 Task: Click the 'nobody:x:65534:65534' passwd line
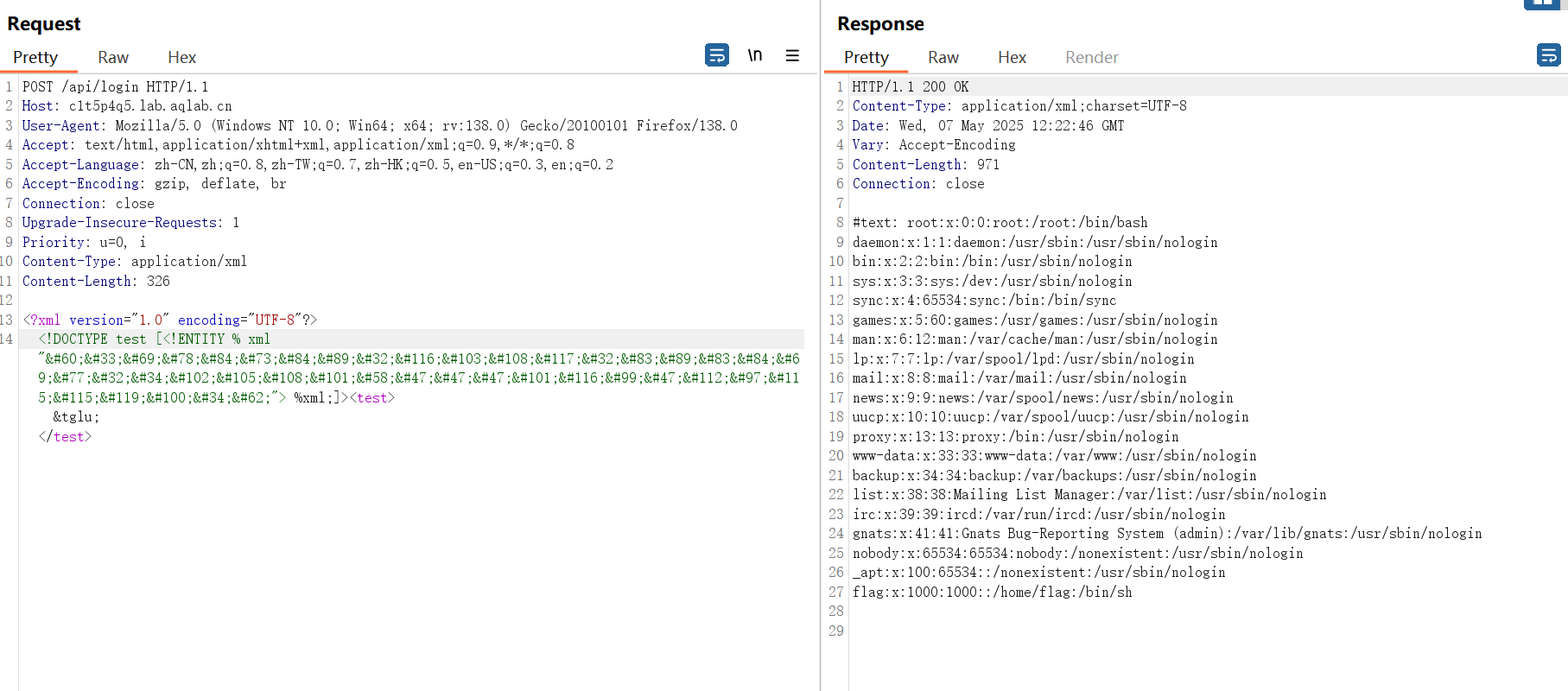pos(1078,554)
